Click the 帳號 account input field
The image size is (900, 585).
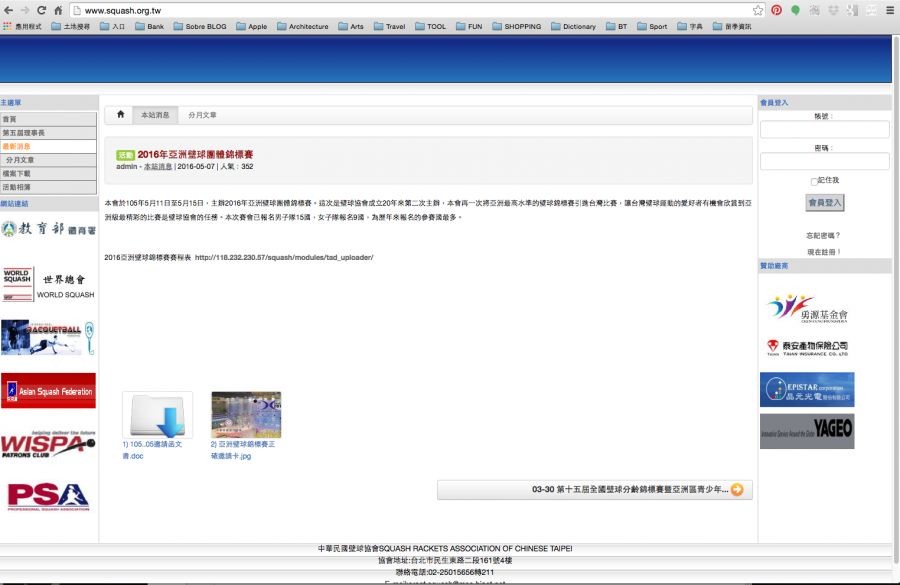(824, 129)
